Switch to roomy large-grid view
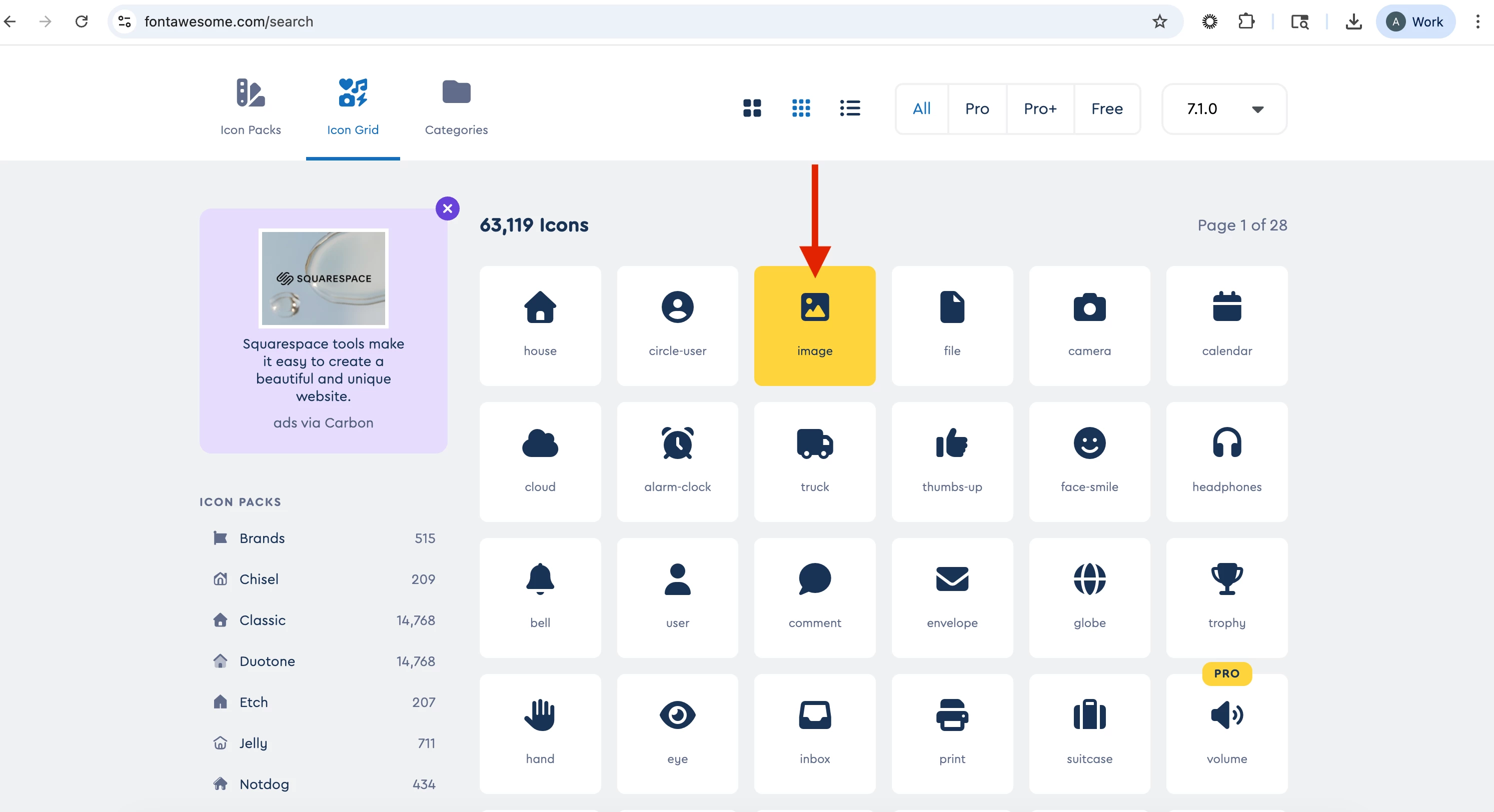The width and height of the screenshot is (1494, 812). tap(752, 108)
